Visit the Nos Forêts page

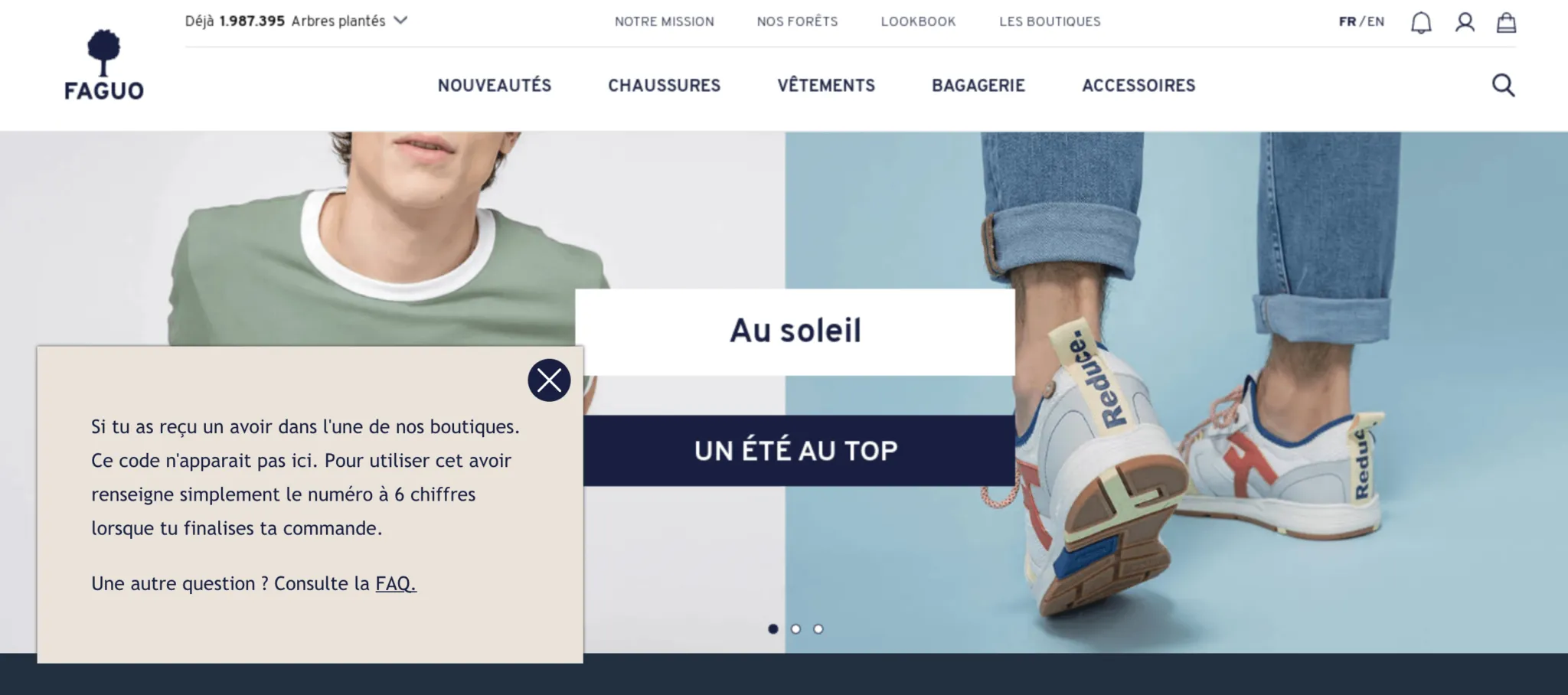click(x=797, y=21)
